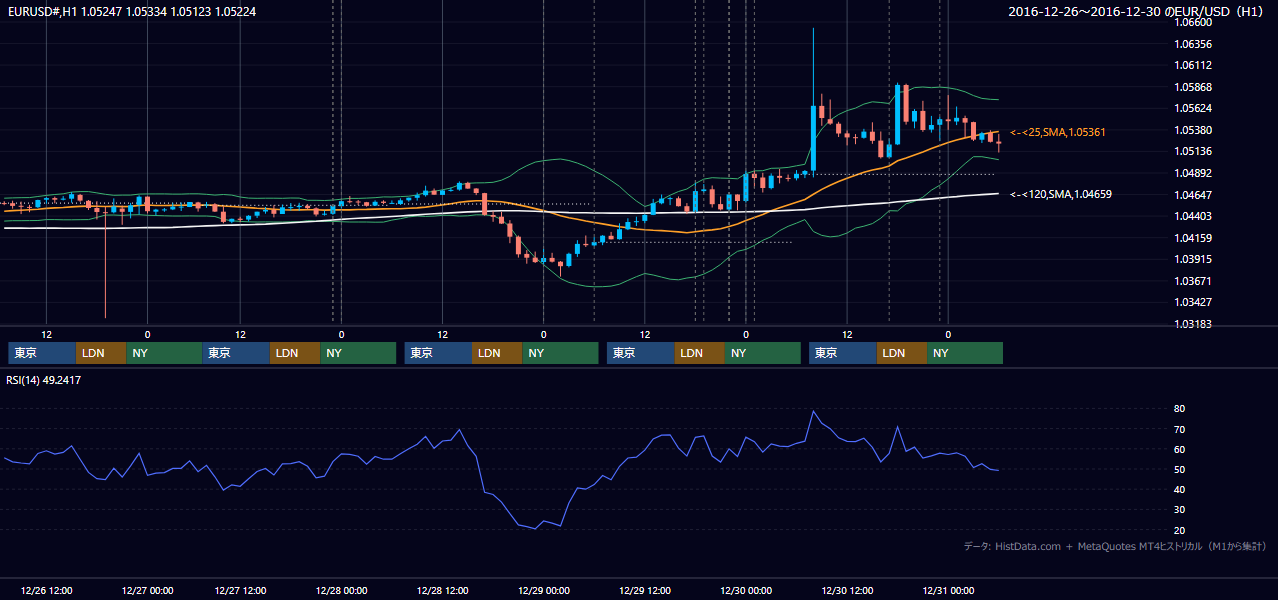Click the orange 25,SMA,1.05361 annotation

(x=1057, y=132)
